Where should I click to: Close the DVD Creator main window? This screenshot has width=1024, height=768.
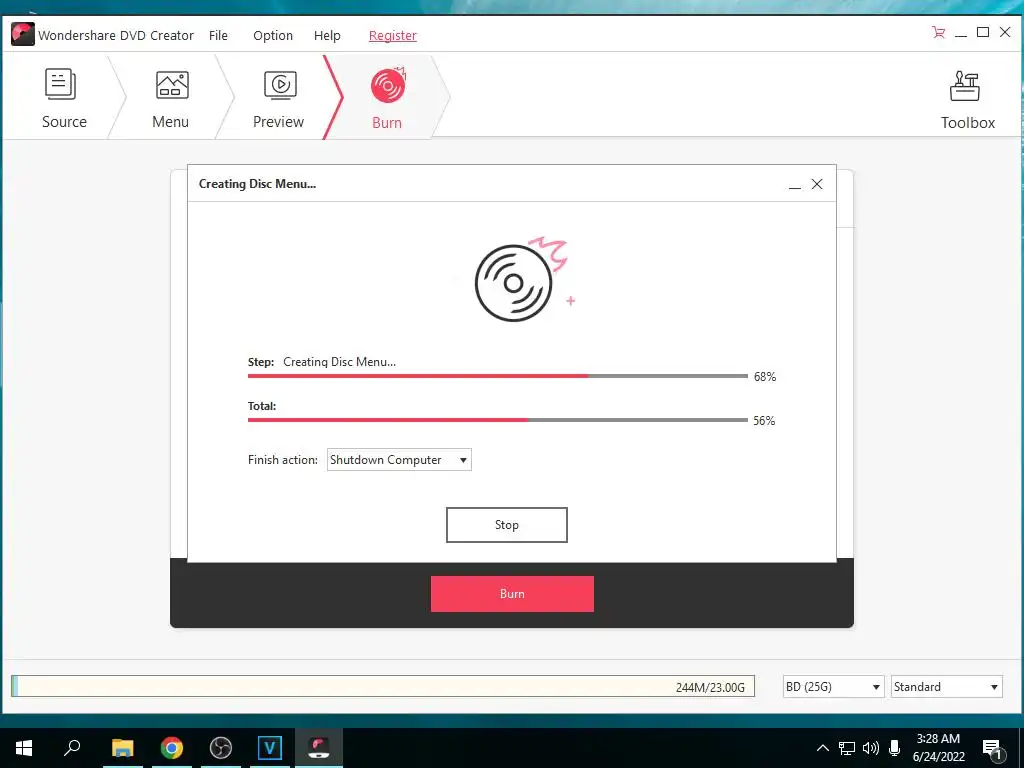[1005, 32]
